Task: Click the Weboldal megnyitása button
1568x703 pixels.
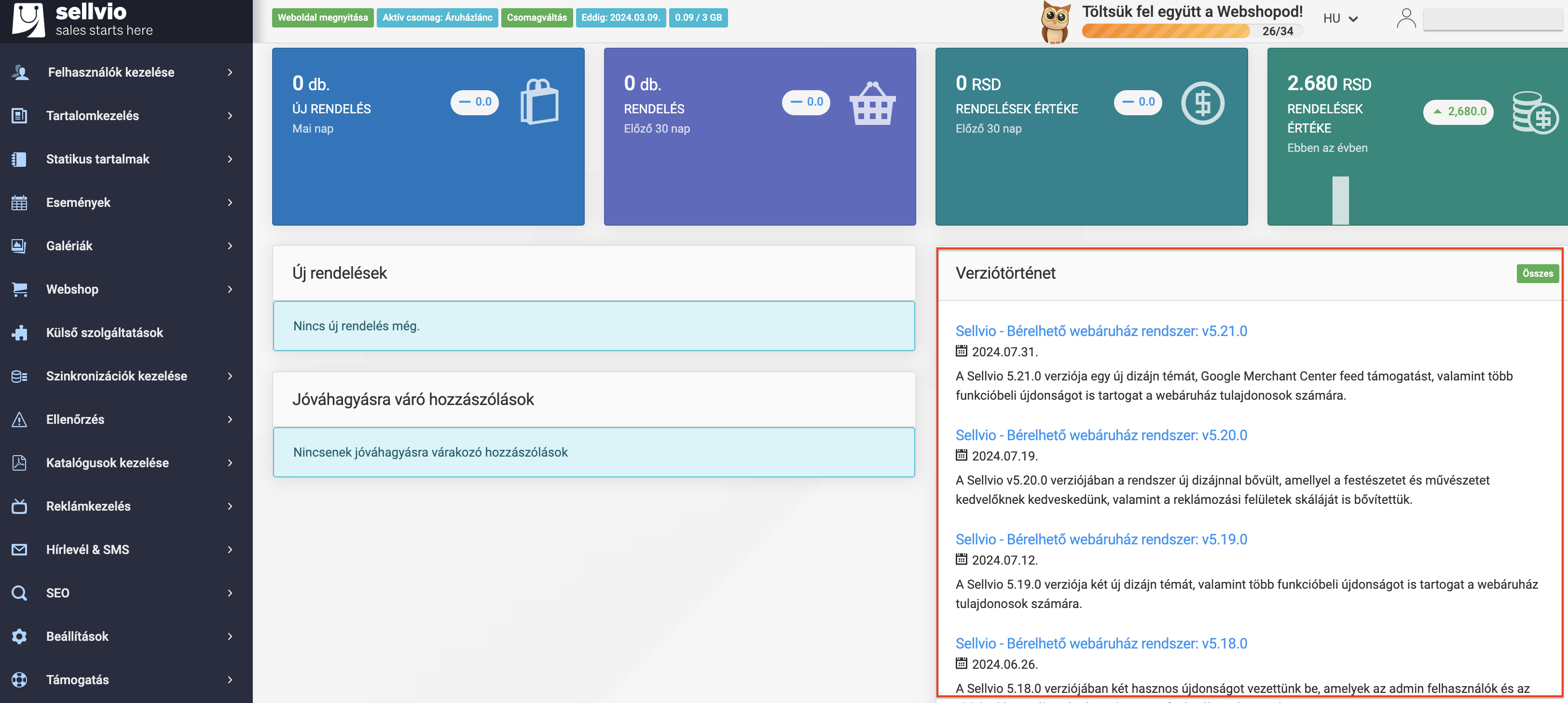Action: tap(323, 18)
